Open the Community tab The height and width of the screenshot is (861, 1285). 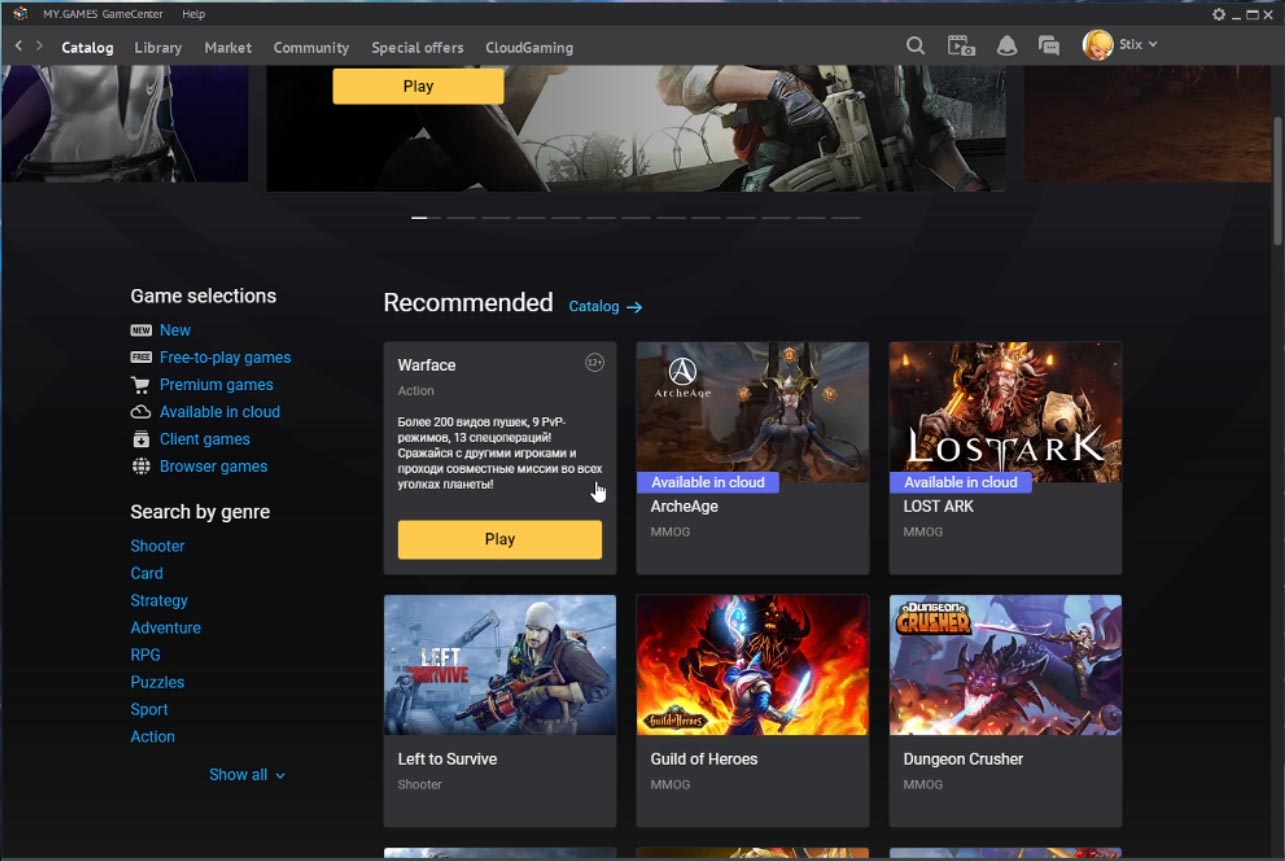(x=311, y=47)
